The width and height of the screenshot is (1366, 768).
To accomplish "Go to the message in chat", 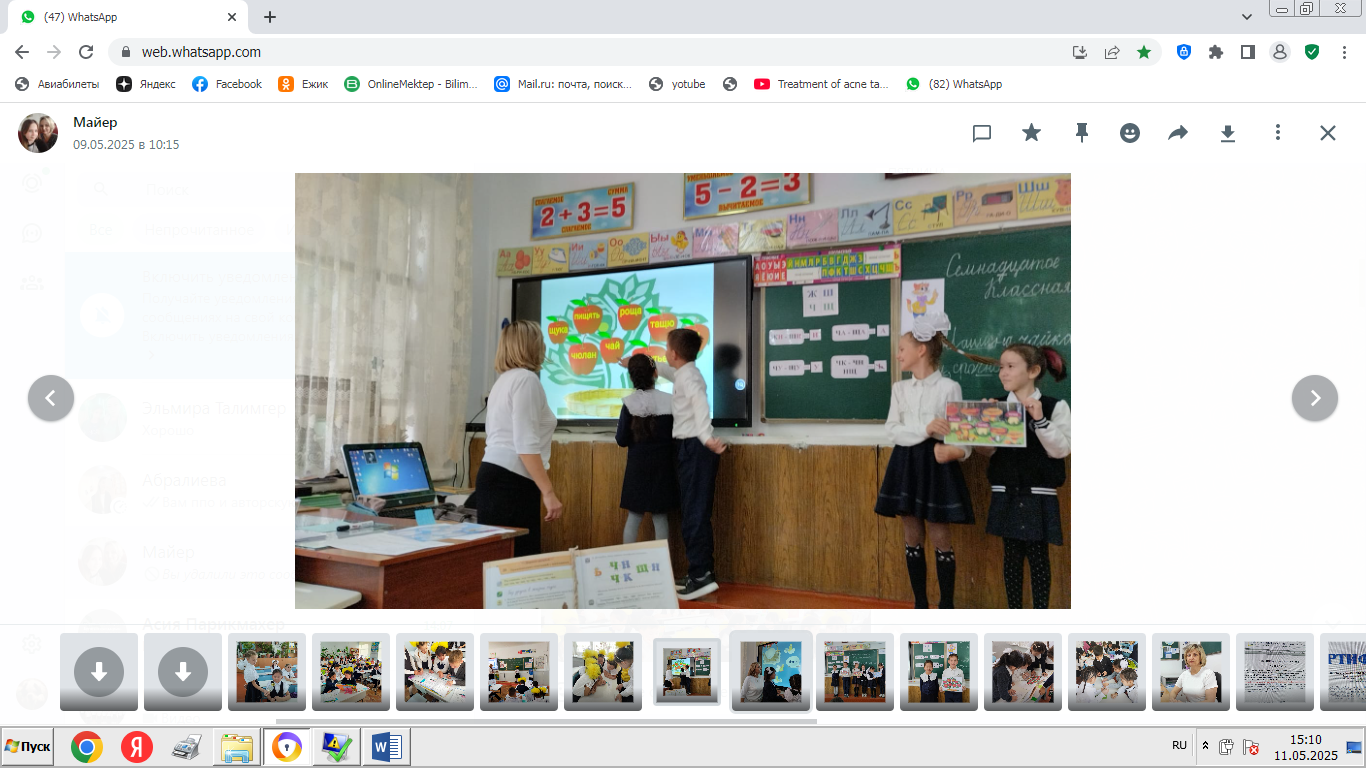I will point(982,133).
